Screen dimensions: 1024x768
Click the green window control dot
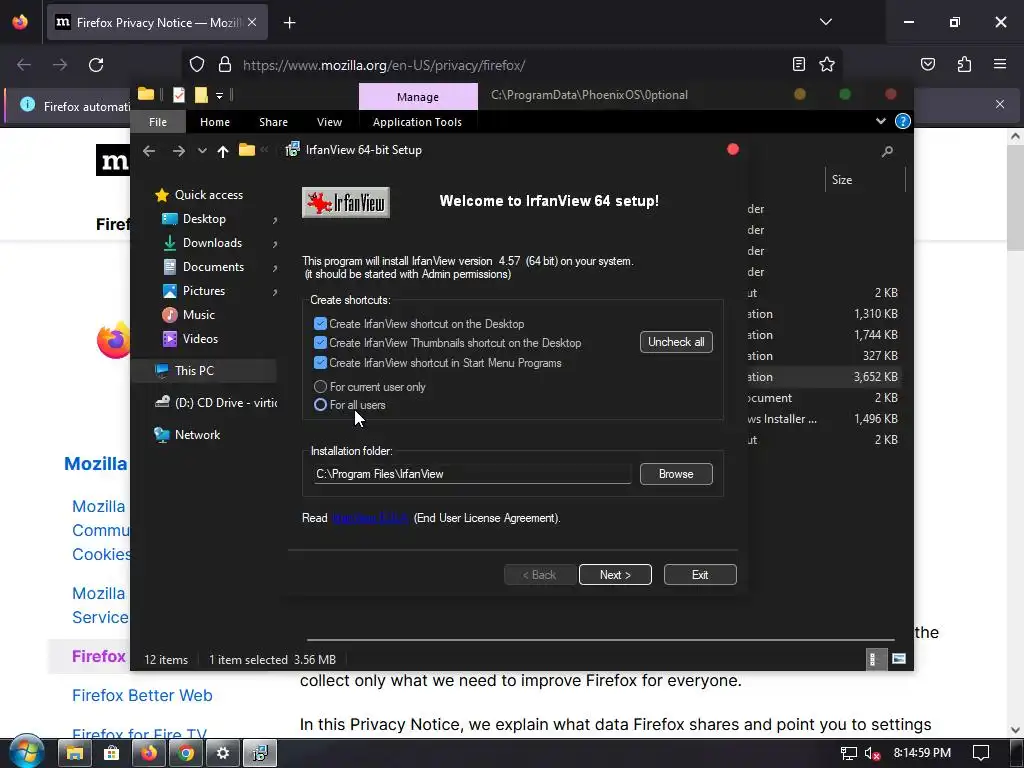pyautogui.click(x=844, y=94)
